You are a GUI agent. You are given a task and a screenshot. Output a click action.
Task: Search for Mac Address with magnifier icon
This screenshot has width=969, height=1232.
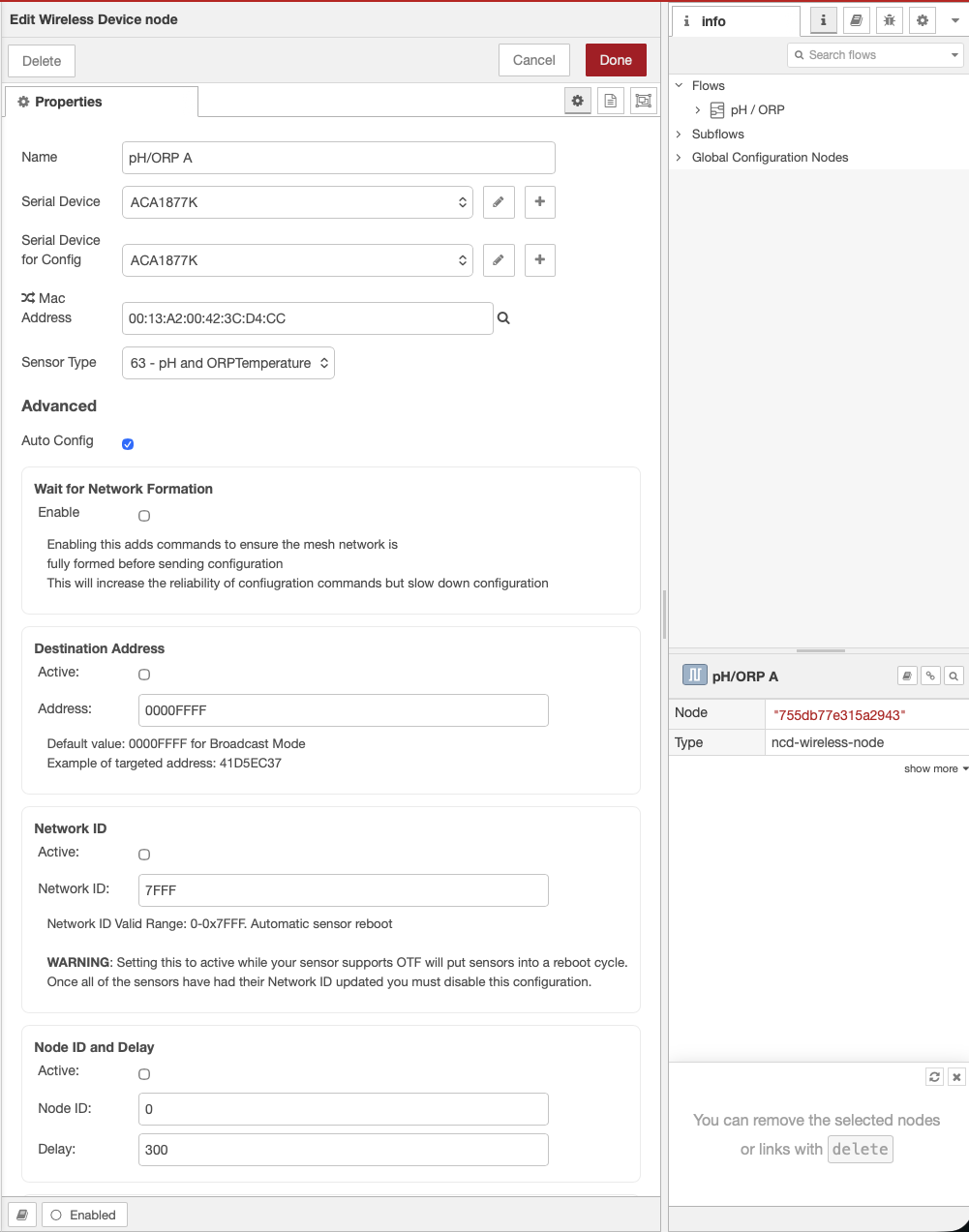503,318
